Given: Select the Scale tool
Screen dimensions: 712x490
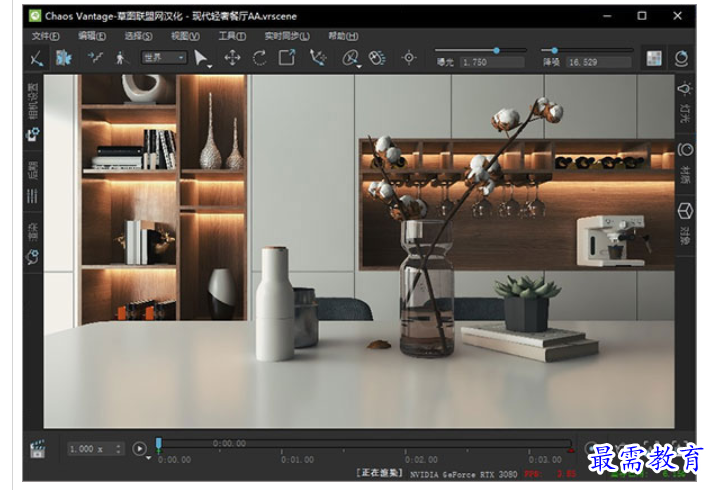Looking at the screenshot, I should point(287,58).
